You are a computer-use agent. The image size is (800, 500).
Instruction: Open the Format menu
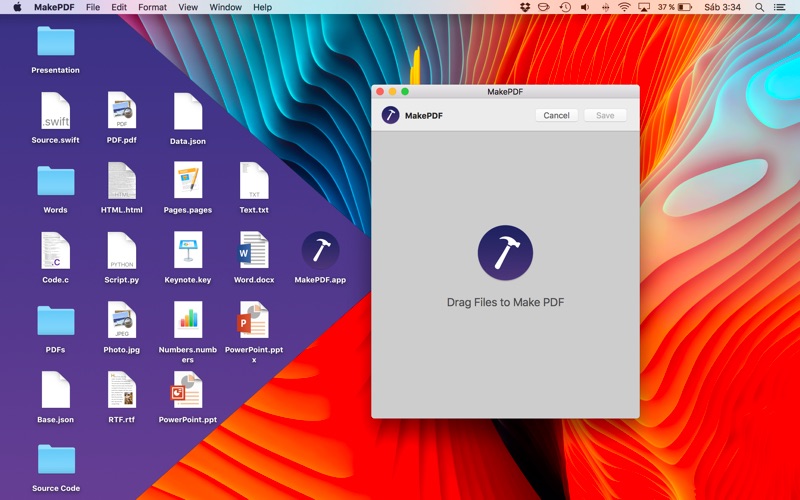click(153, 7)
